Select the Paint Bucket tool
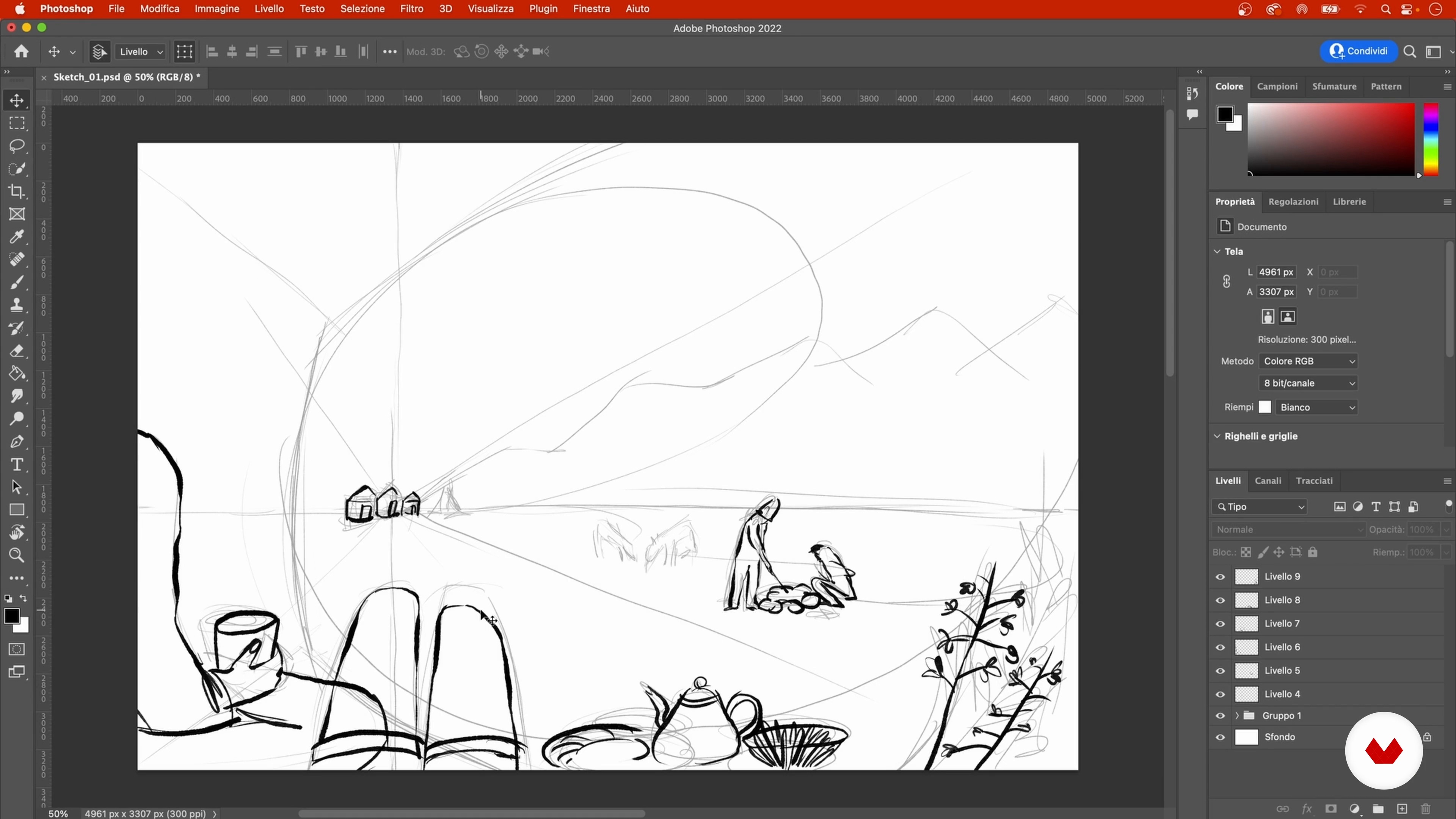The image size is (1456, 819). [16, 373]
